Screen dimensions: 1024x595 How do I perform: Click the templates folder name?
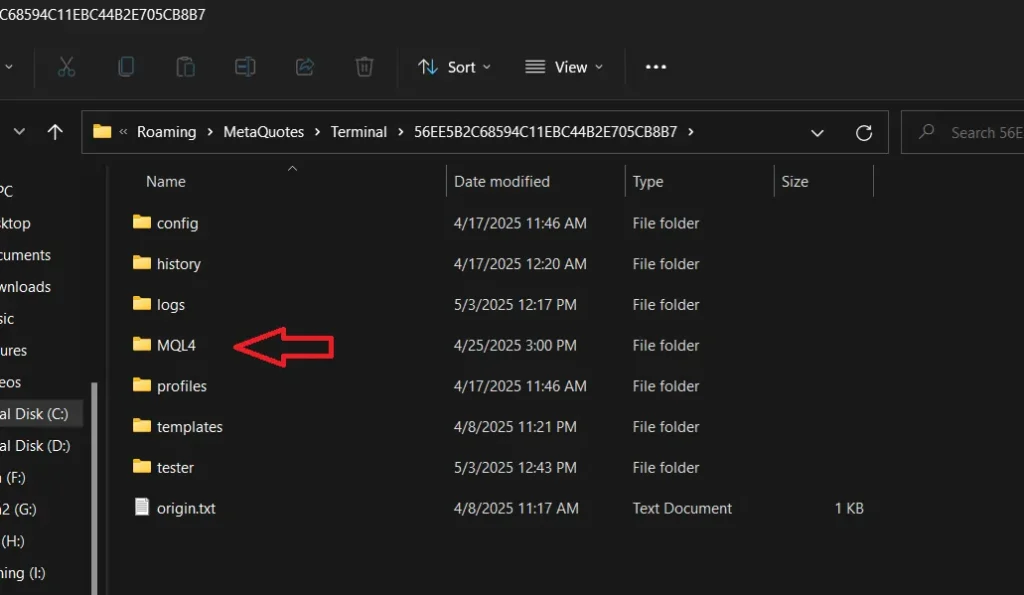[x=190, y=427]
